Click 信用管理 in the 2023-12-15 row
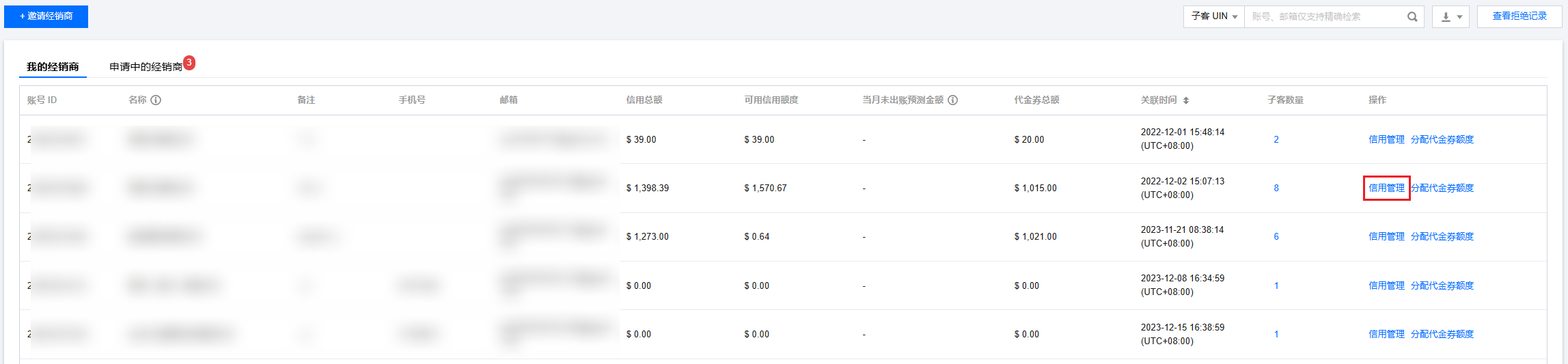 click(1386, 334)
